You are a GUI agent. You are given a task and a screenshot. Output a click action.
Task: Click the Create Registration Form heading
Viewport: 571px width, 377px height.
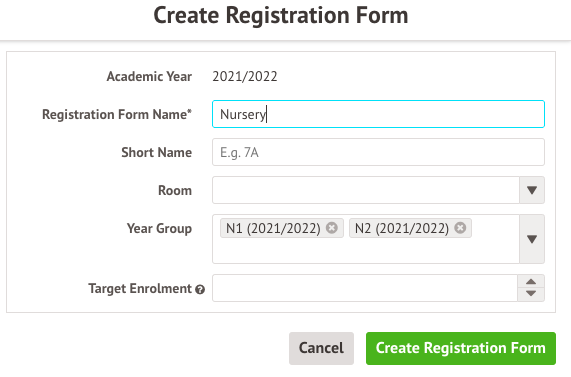pos(281,15)
